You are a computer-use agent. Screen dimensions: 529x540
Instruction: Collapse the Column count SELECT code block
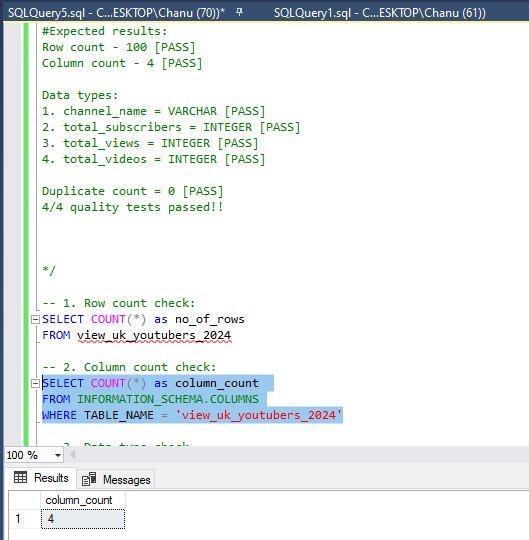(x=35, y=383)
